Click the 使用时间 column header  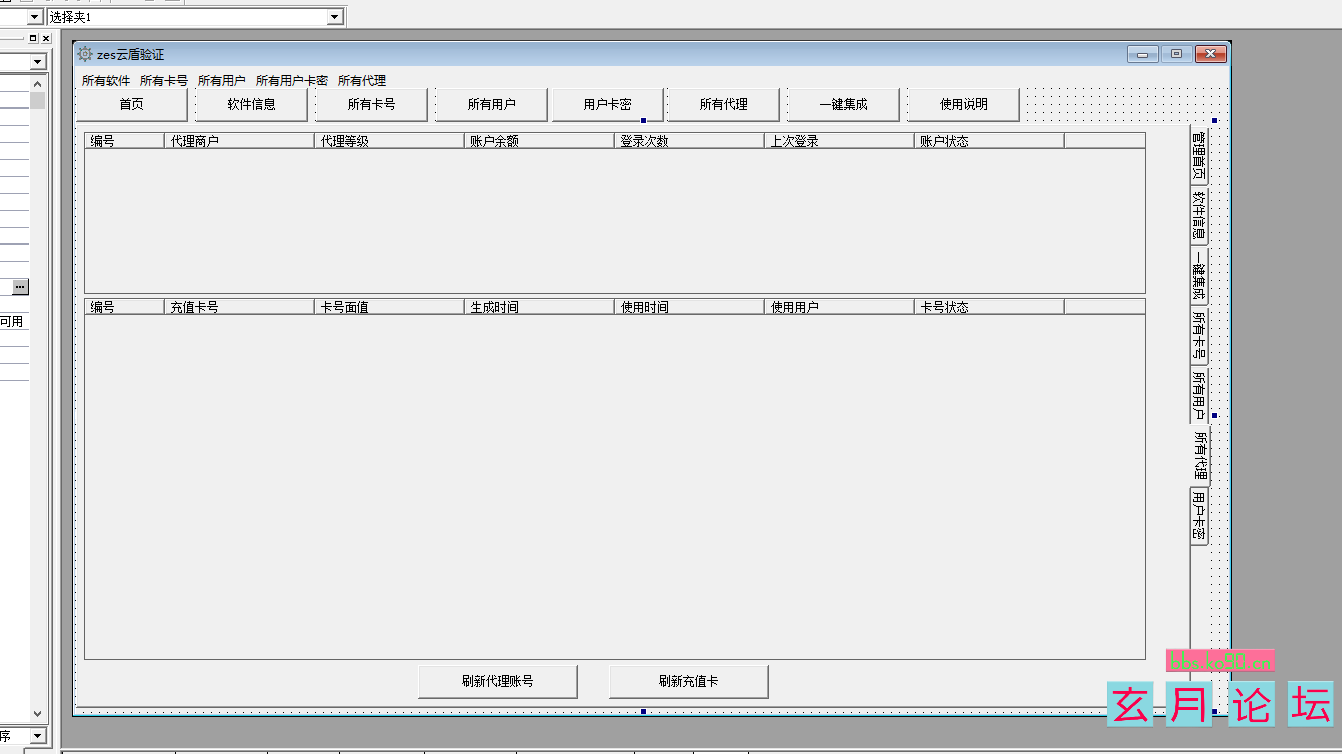pyautogui.click(x=689, y=307)
